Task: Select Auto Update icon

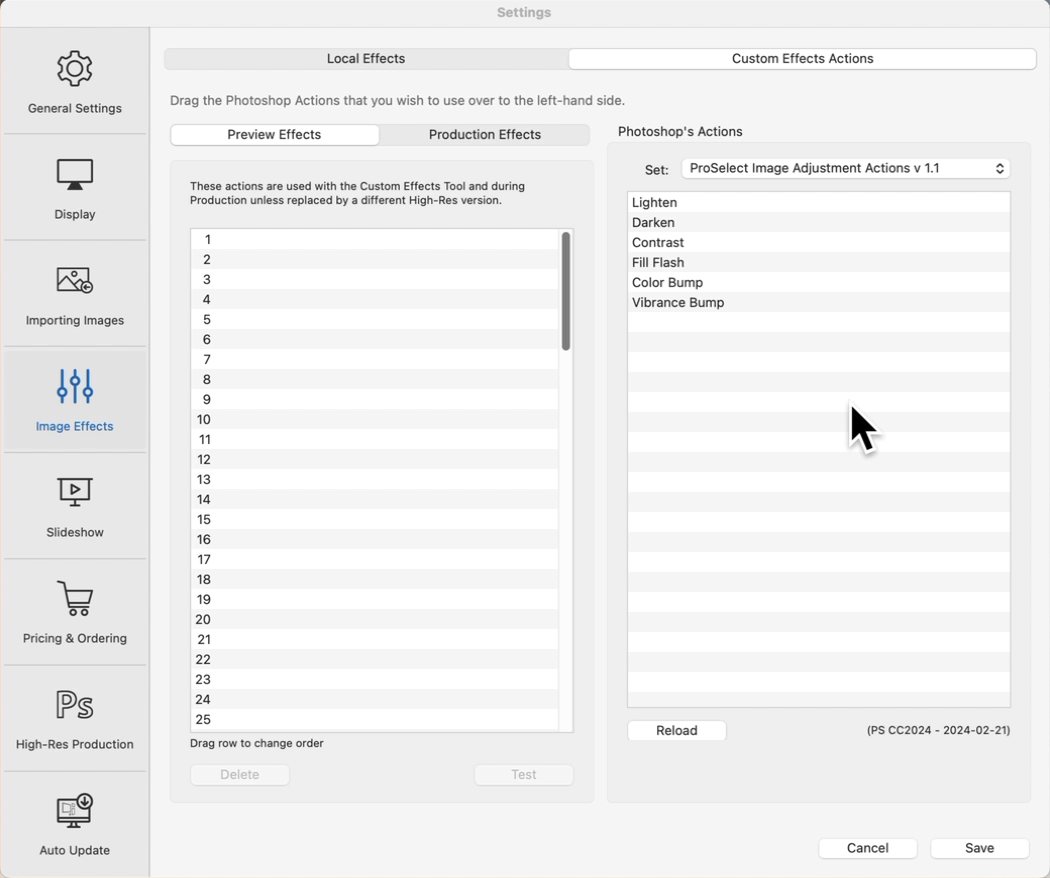Action: (x=75, y=811)
